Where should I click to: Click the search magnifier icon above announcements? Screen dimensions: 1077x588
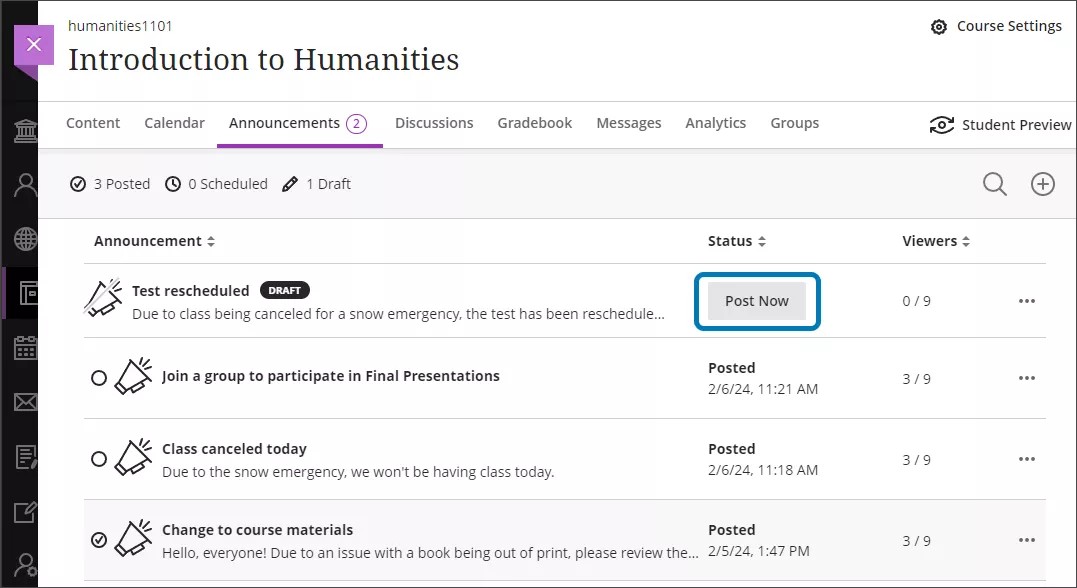pyautogui.click(x=994, y=184)
